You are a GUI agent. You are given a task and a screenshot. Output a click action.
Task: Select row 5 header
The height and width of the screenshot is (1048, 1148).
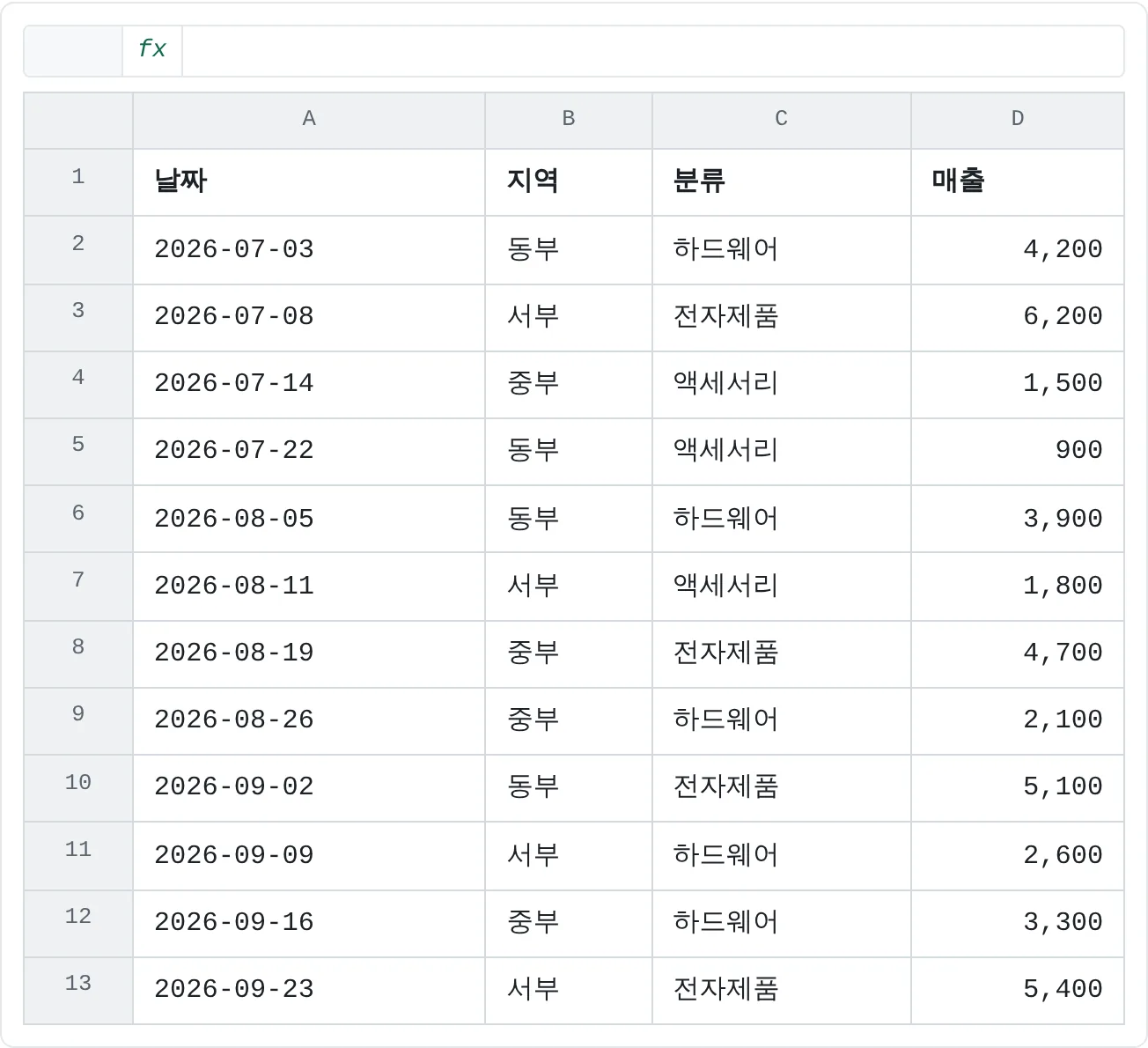(78, 452)
